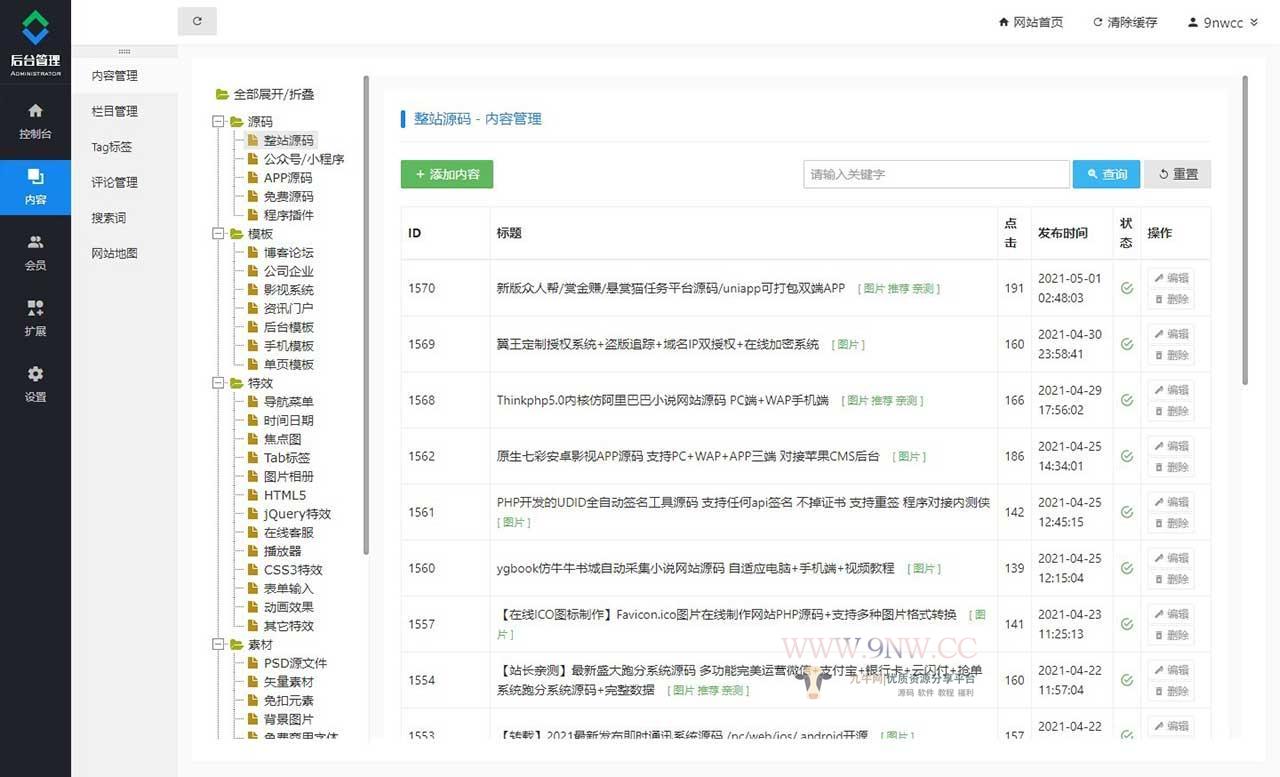Click the 添加内容 button
The height and width of the screenshot is (777, 1280).
point(447,174)
